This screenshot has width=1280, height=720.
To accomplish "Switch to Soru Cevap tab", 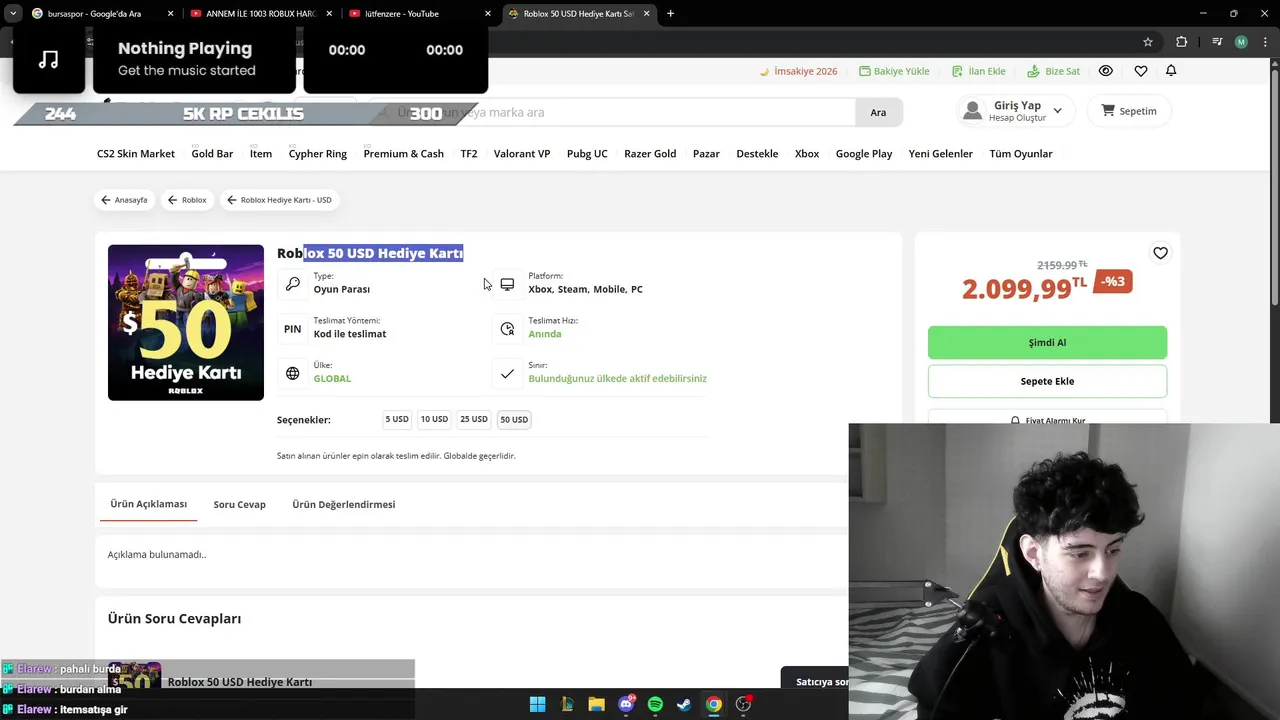I will (239, 504).
